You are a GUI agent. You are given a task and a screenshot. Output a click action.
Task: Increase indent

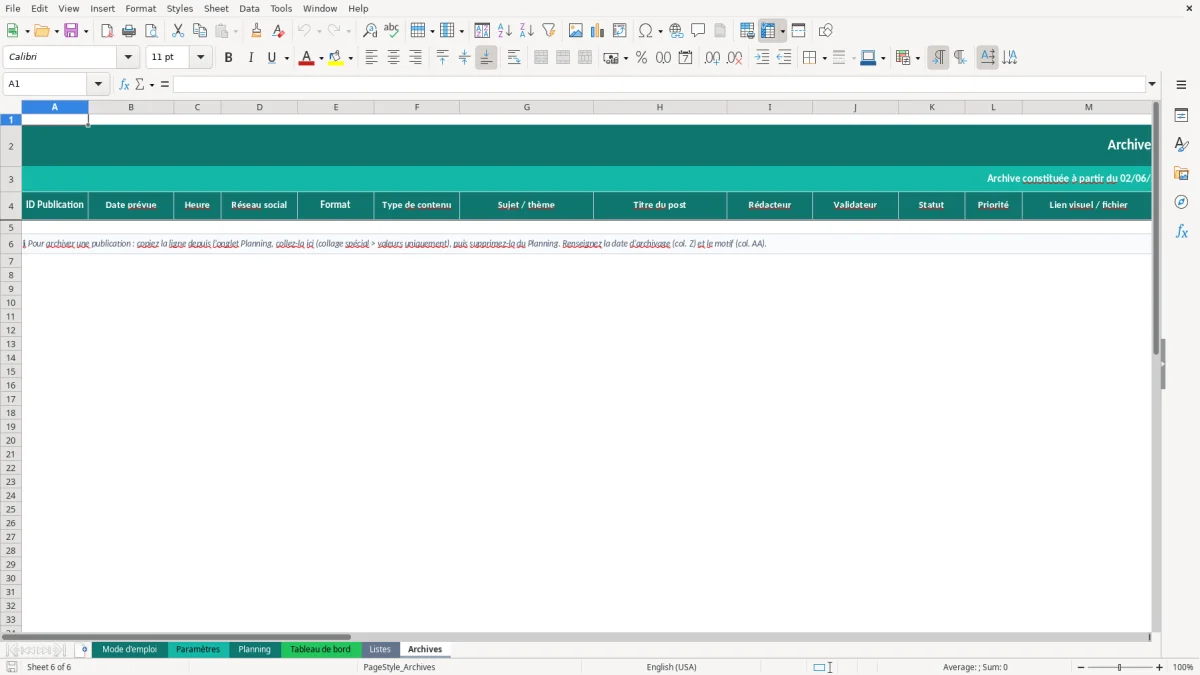[x=762, y=58]
